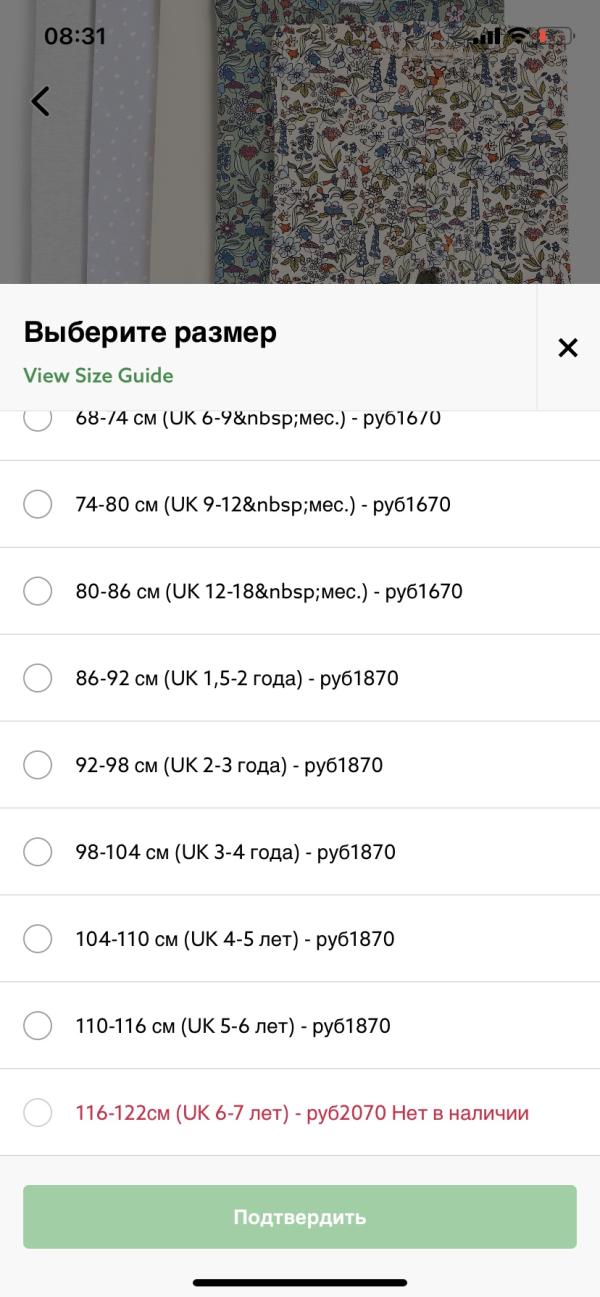Choose the 104-110 см radio button
Screen dimensions: 600x1297
coord(38,940)
